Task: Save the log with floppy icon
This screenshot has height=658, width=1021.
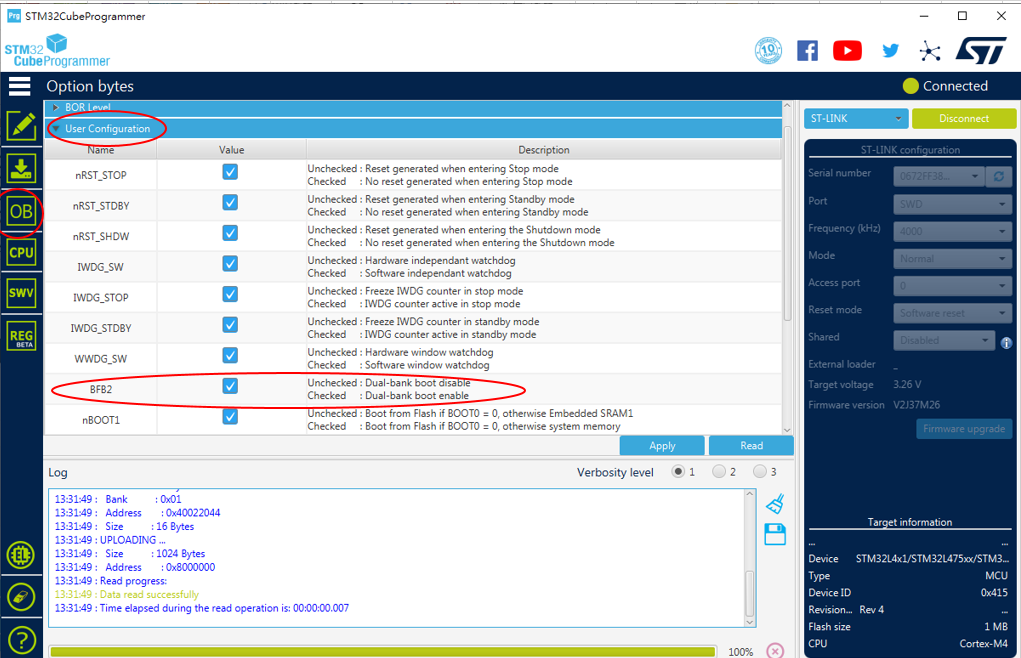Action: click(x=775, y=535)
